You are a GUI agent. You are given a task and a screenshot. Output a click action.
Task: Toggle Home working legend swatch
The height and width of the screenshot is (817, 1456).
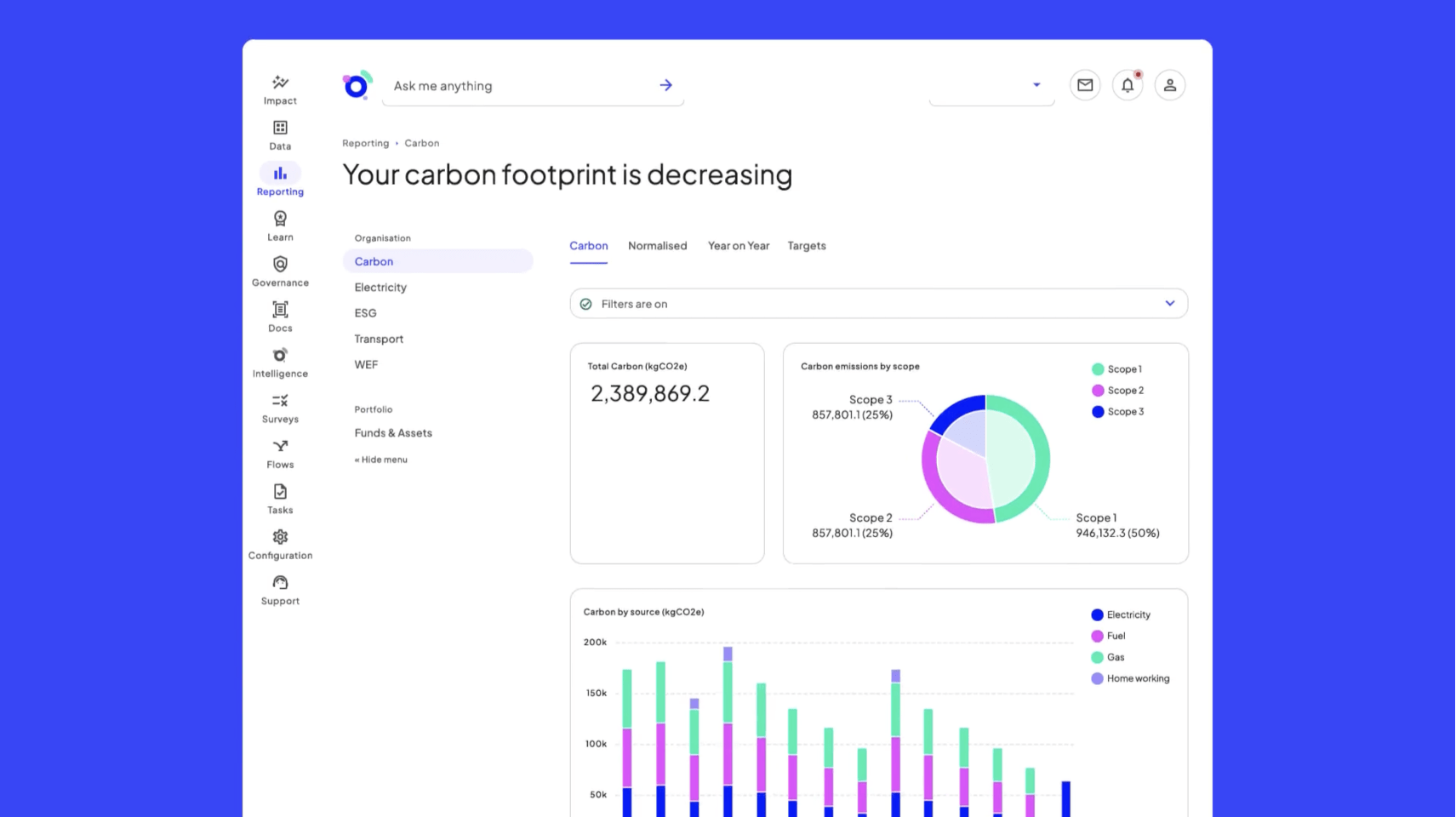(x=1097, y=679)
